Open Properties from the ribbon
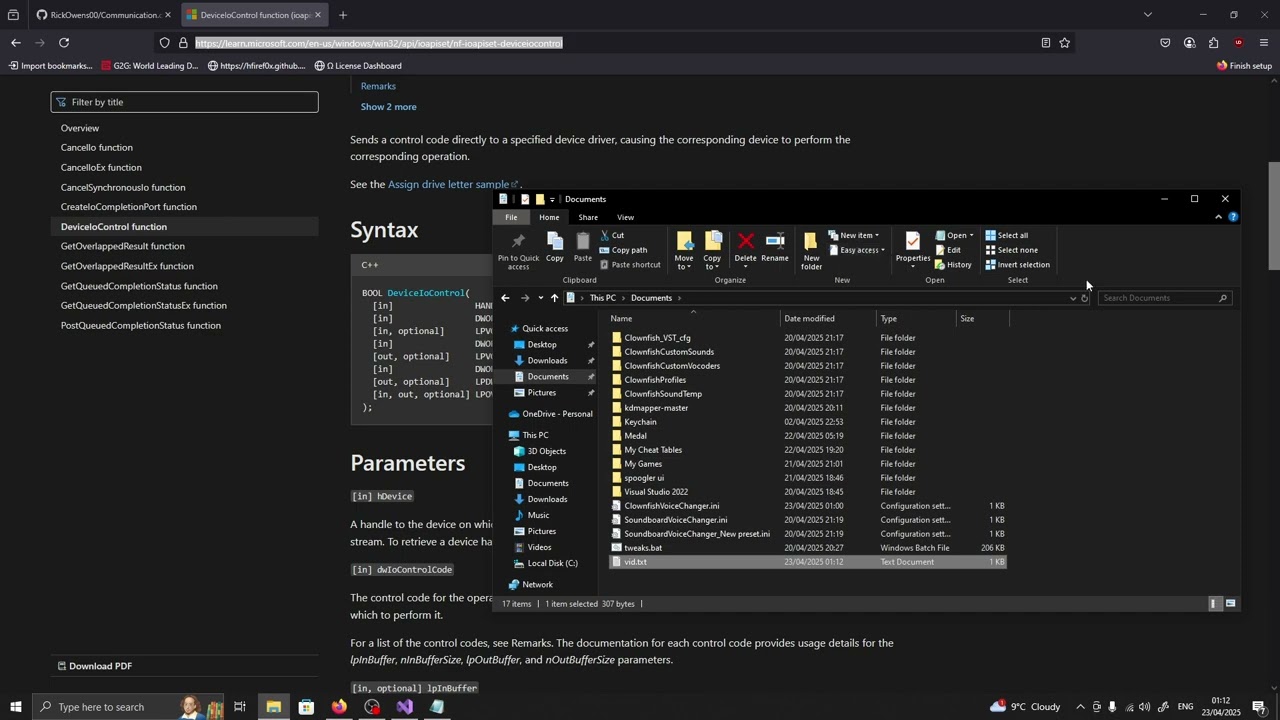1280x720 pixels. pos(913,250)
